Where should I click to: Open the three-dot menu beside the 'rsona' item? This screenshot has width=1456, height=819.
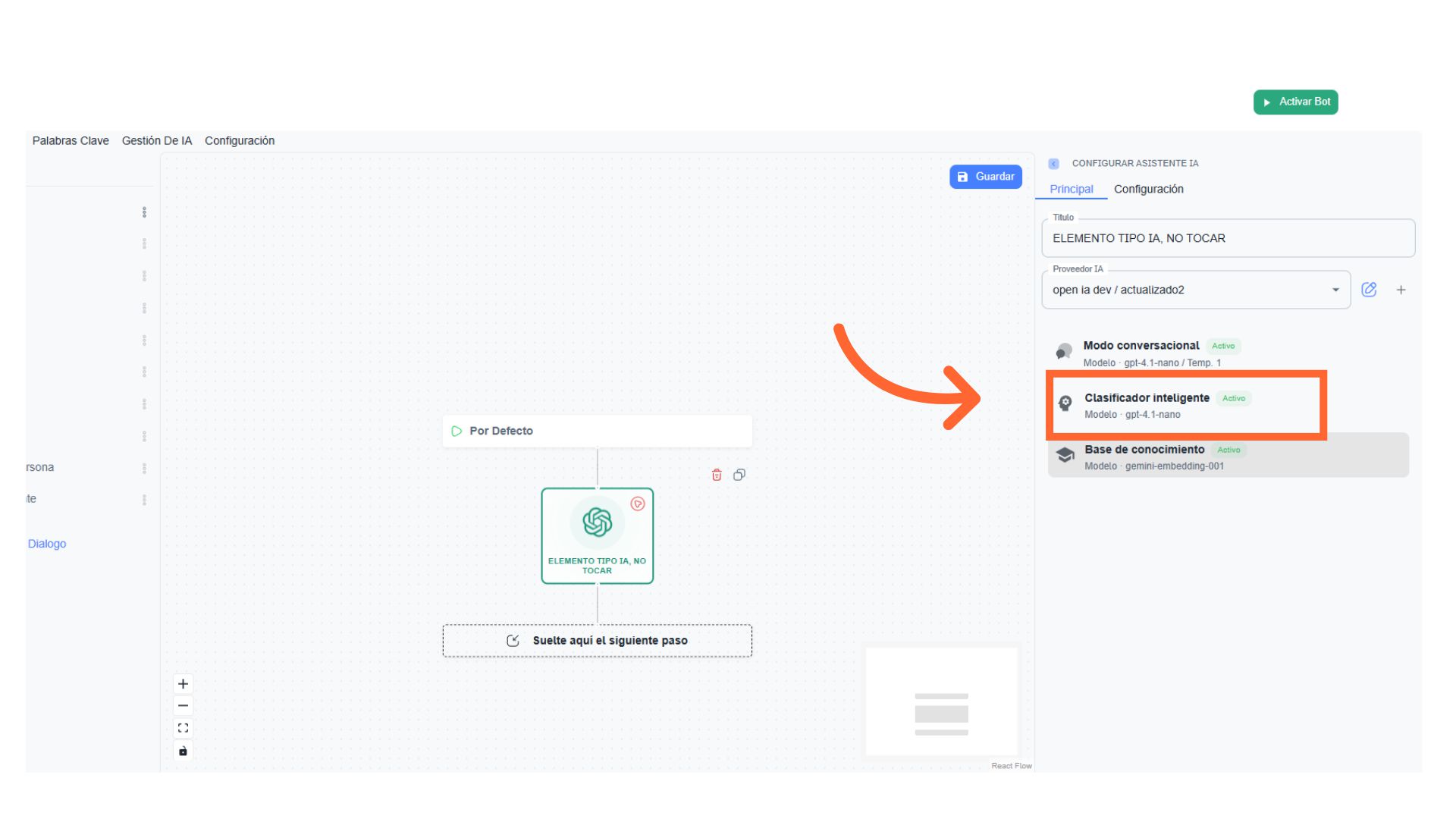(144, 468)
